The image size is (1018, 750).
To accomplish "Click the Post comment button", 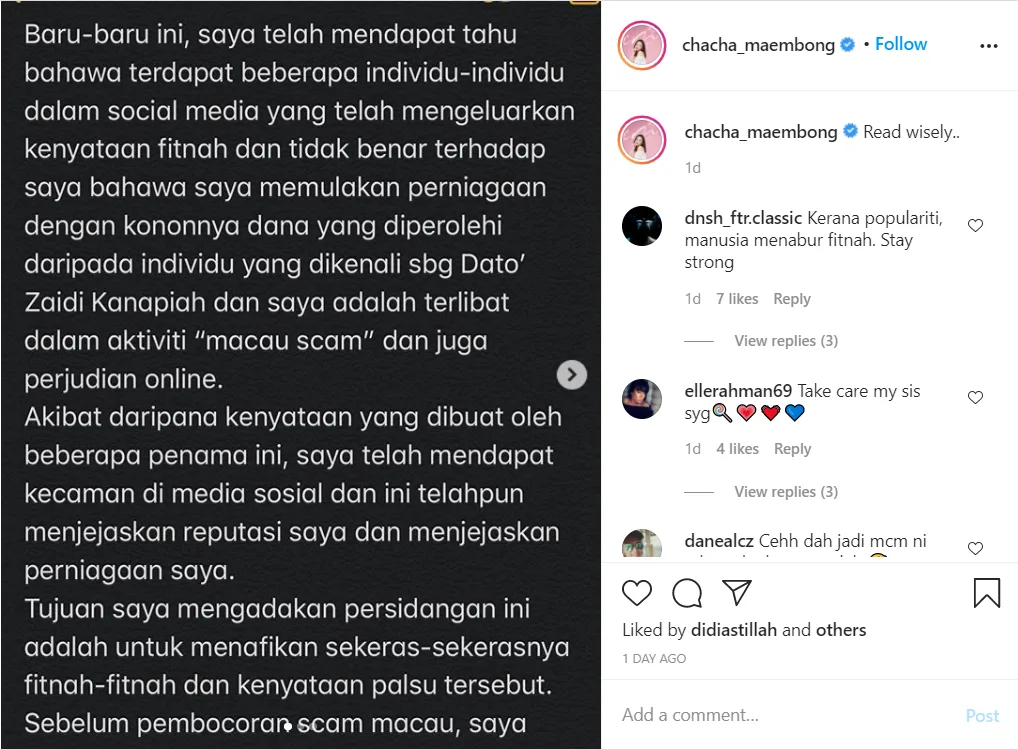I will pos(982,716).
